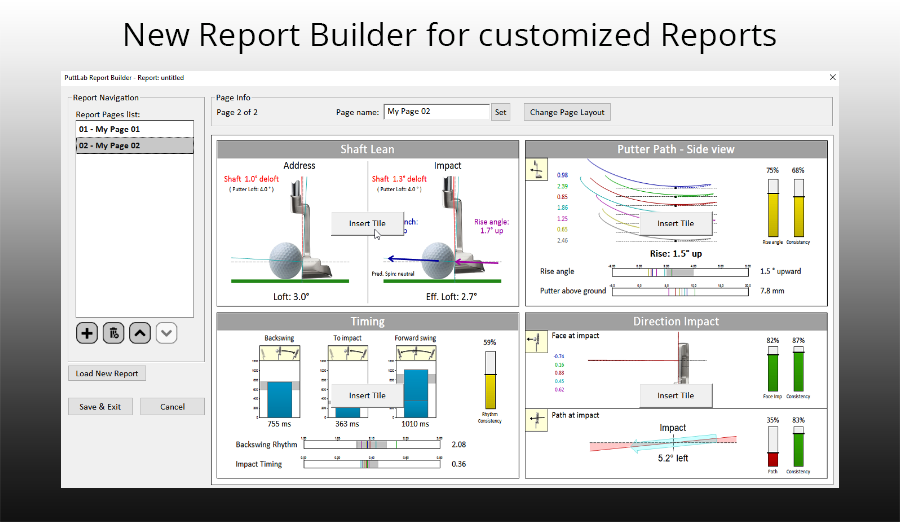The height and width of the screenshot is (522, 900).
Task: Select page 02 - My Page 02
Action: tap(134, 145)
